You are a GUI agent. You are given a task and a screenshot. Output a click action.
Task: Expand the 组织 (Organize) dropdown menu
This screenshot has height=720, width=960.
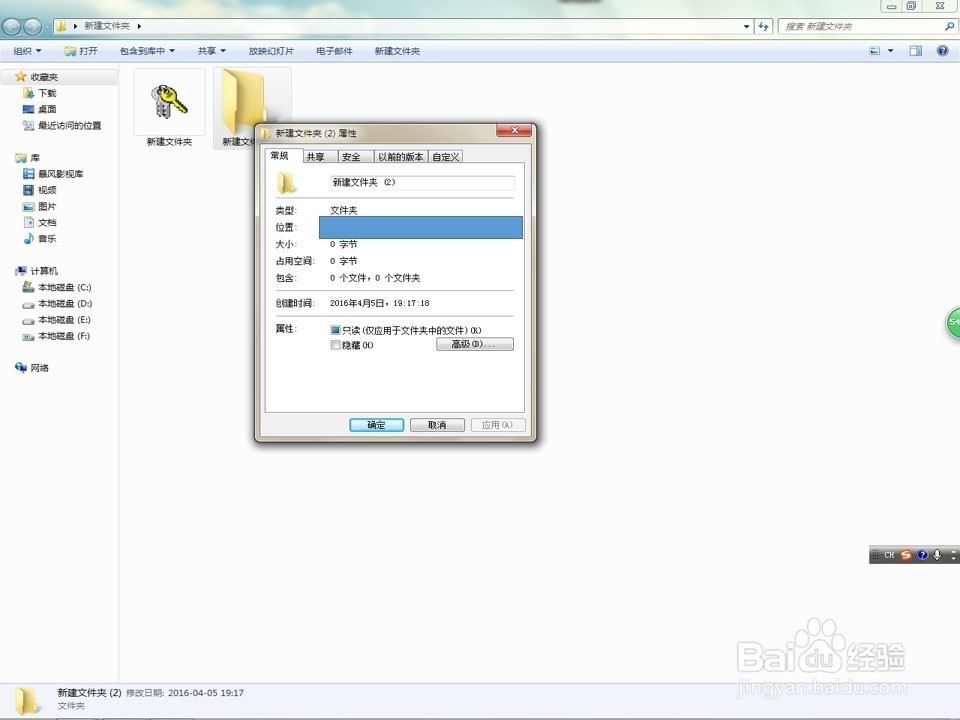[x=27, y=50]
